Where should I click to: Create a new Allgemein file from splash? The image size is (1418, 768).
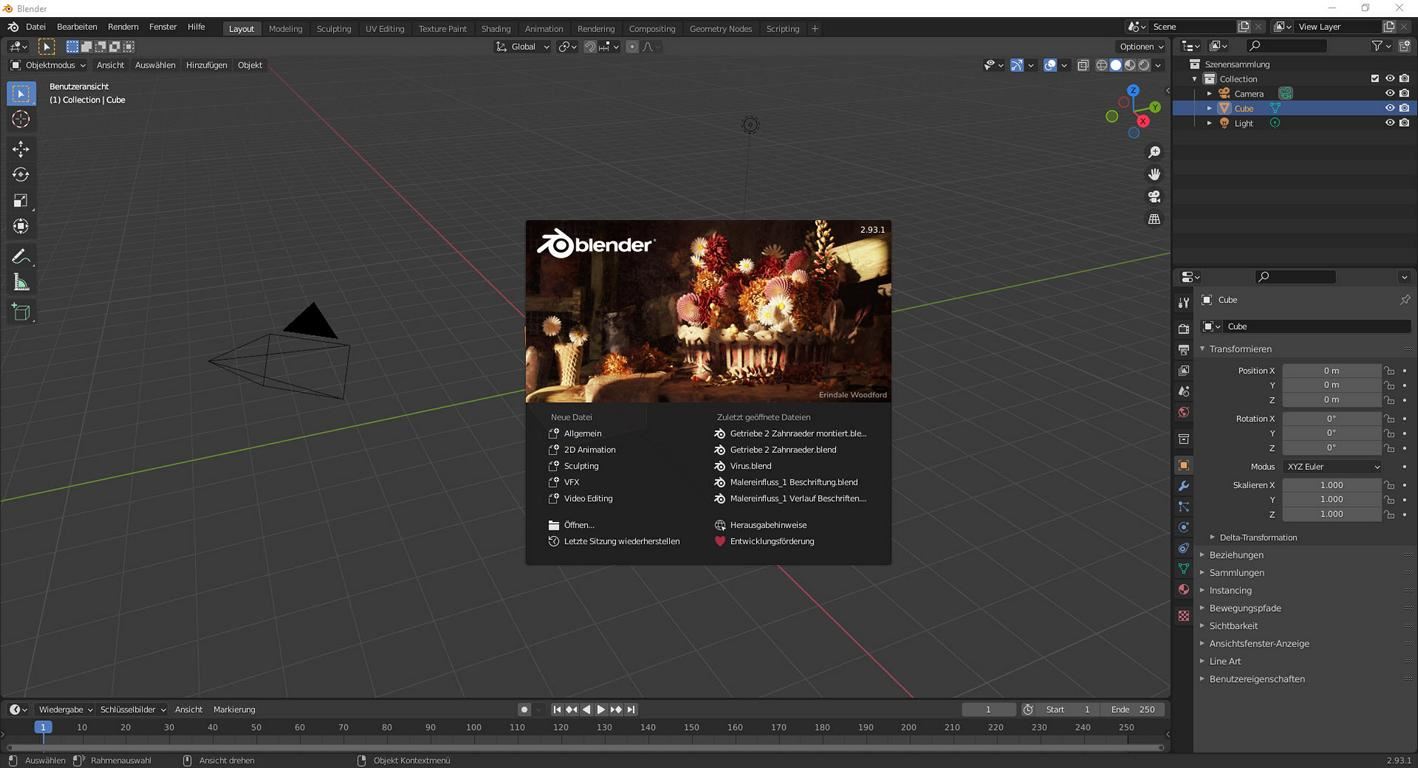(x=582, y=434)
